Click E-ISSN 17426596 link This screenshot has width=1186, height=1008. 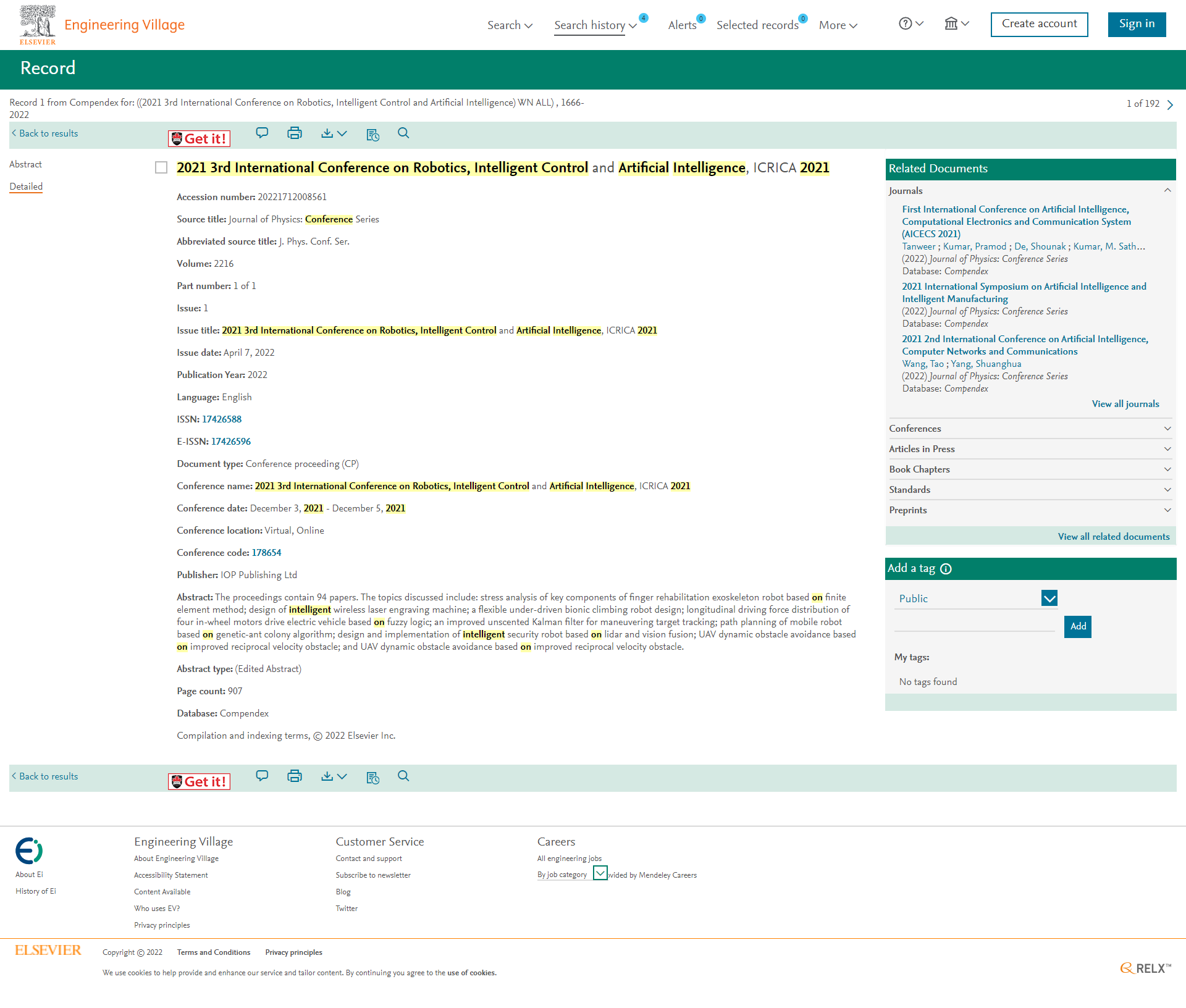click(231, 442)
